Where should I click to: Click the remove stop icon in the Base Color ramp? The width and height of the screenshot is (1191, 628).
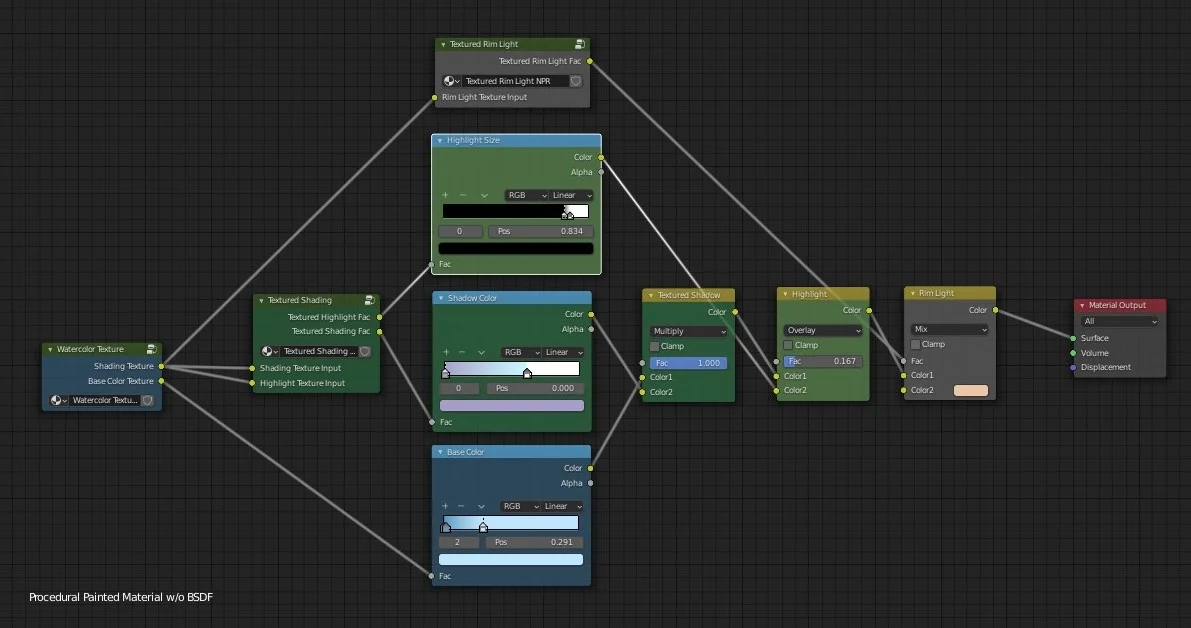coord(463,506)
